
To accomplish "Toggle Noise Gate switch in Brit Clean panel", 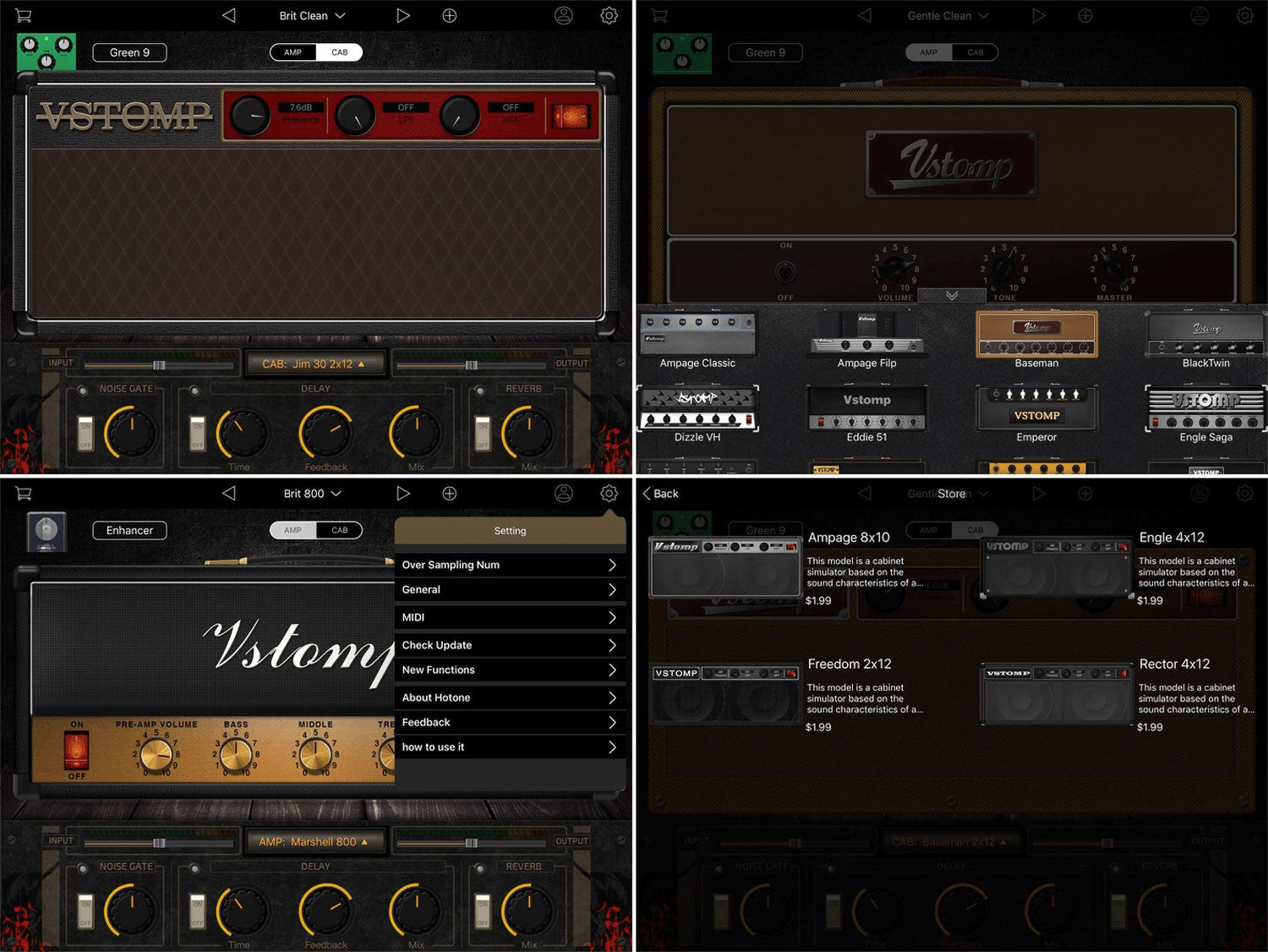I will (85, 433).
